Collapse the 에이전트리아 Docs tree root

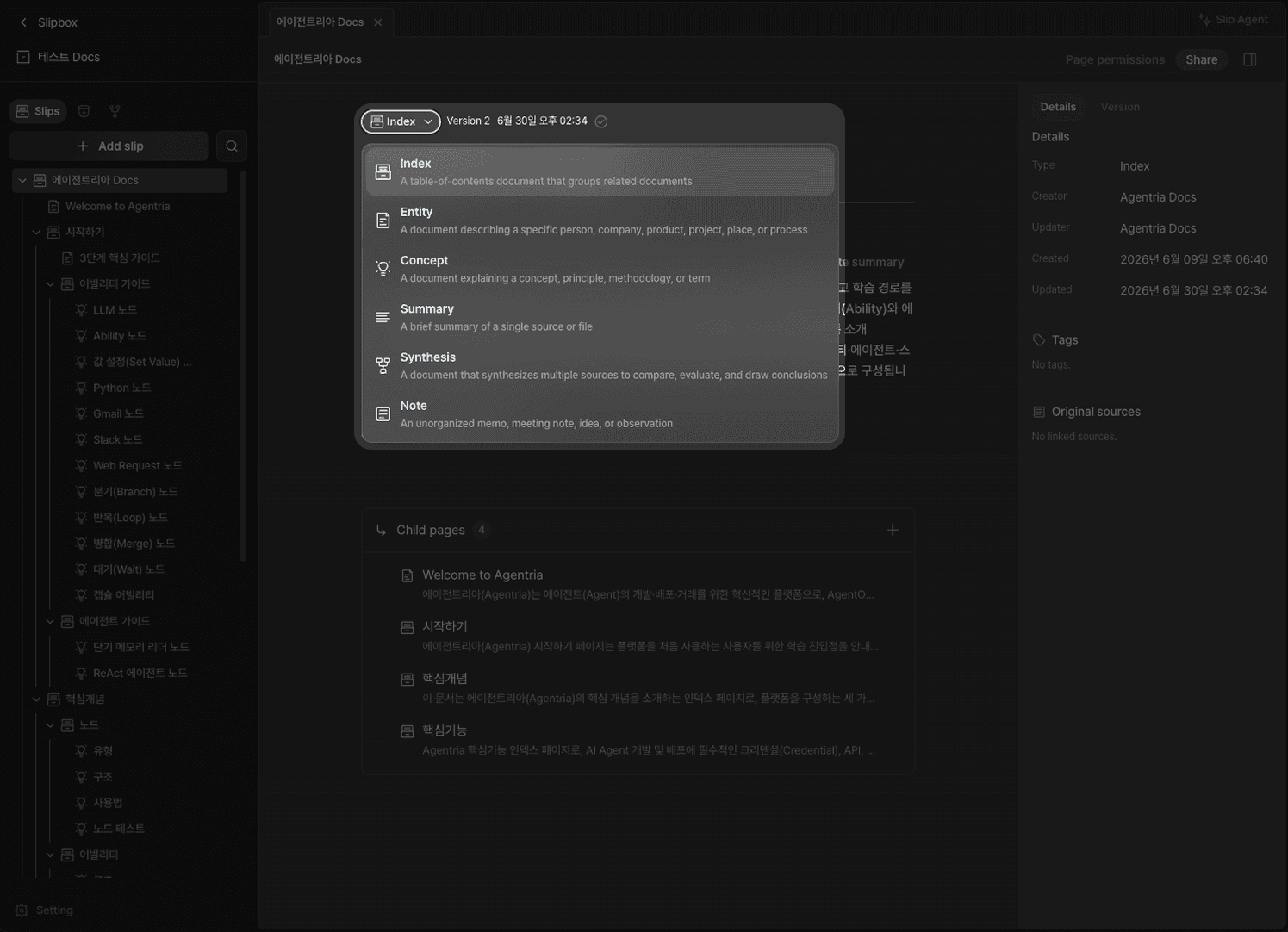tap(22, 180)
